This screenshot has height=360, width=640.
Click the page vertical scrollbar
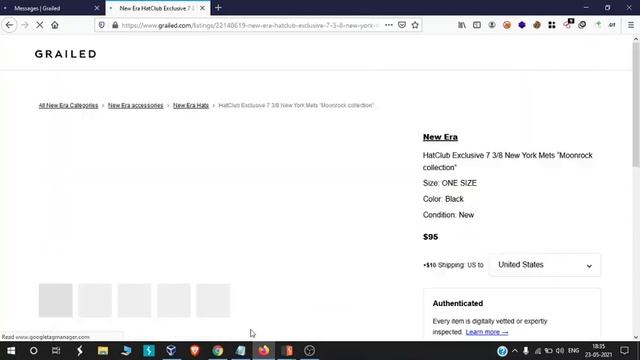tap(636, 104)
